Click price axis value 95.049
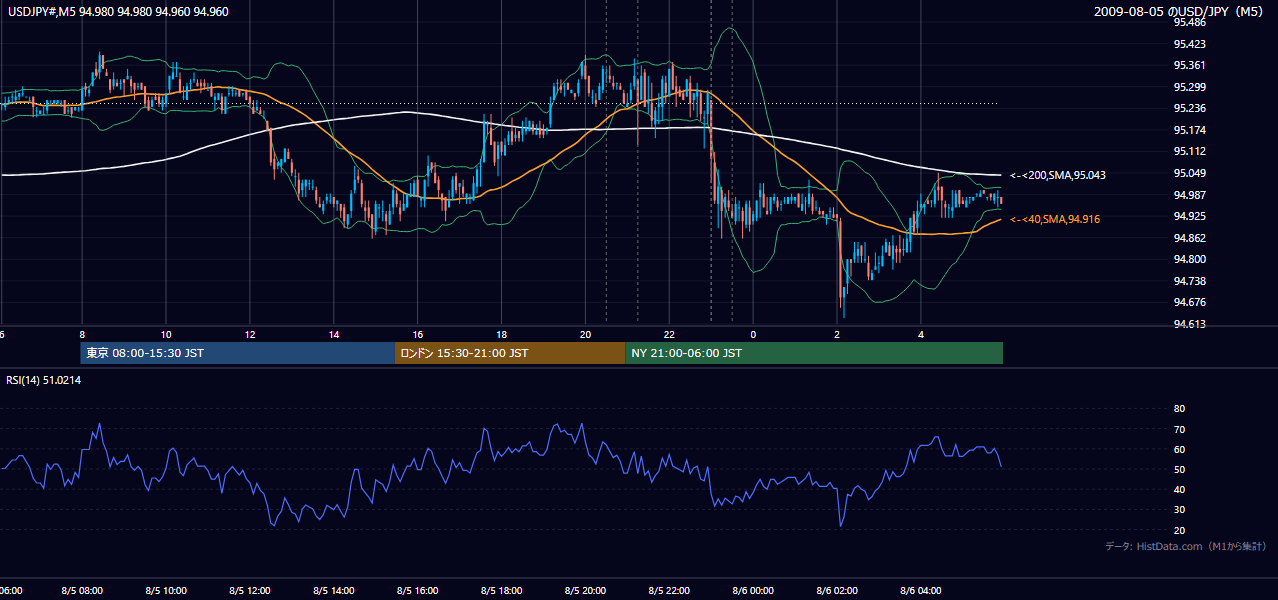Image resolution: width=1278 pixels, height=600 pixels. click(x=1190, y=173)
